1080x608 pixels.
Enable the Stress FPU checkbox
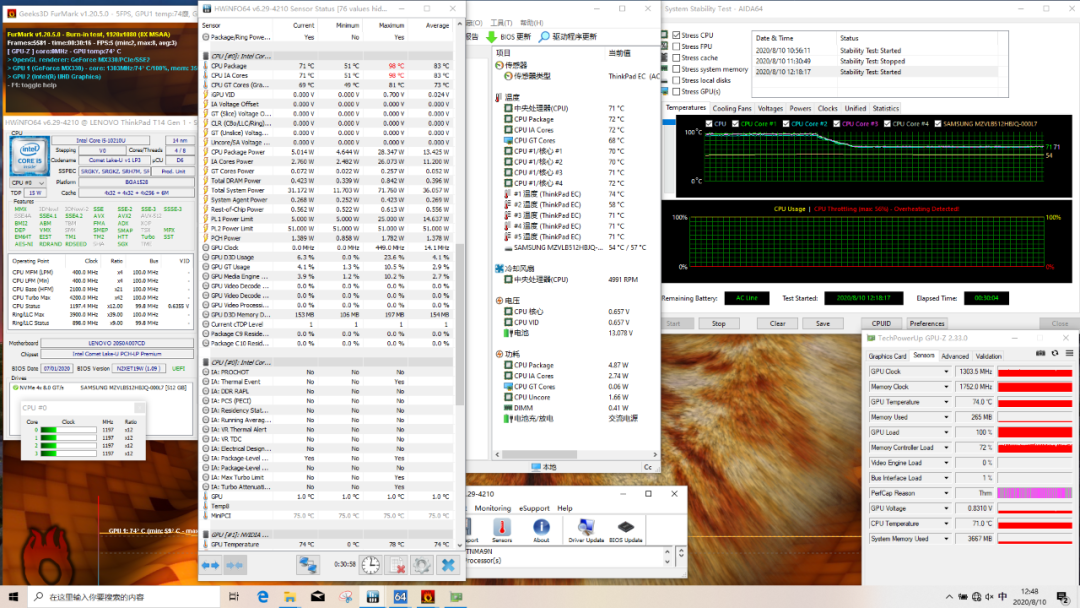(x=676, y=46)
